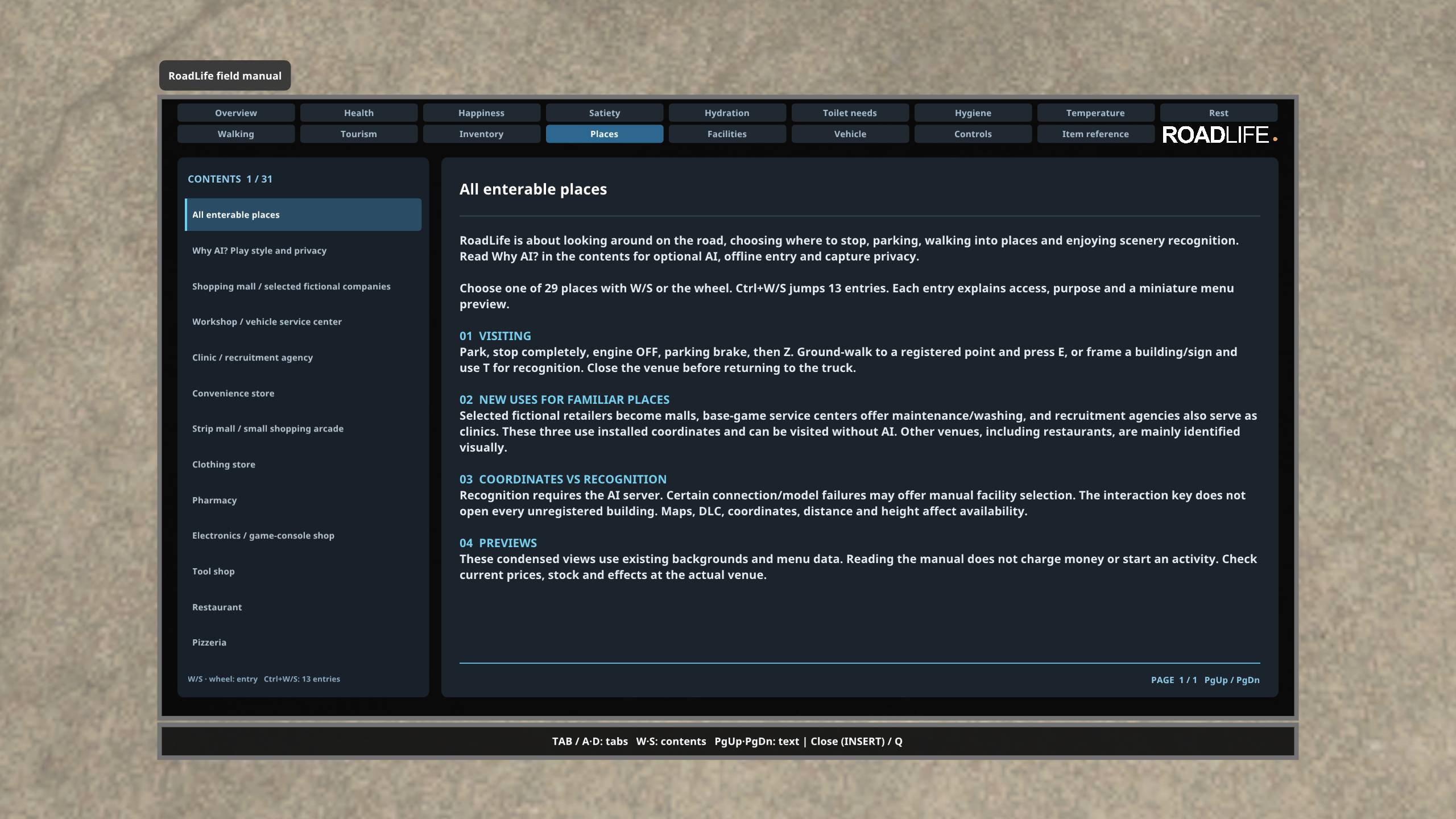Go to the Facilities tab
Viewport: 1456px width, 819px height.
point(727,134)
